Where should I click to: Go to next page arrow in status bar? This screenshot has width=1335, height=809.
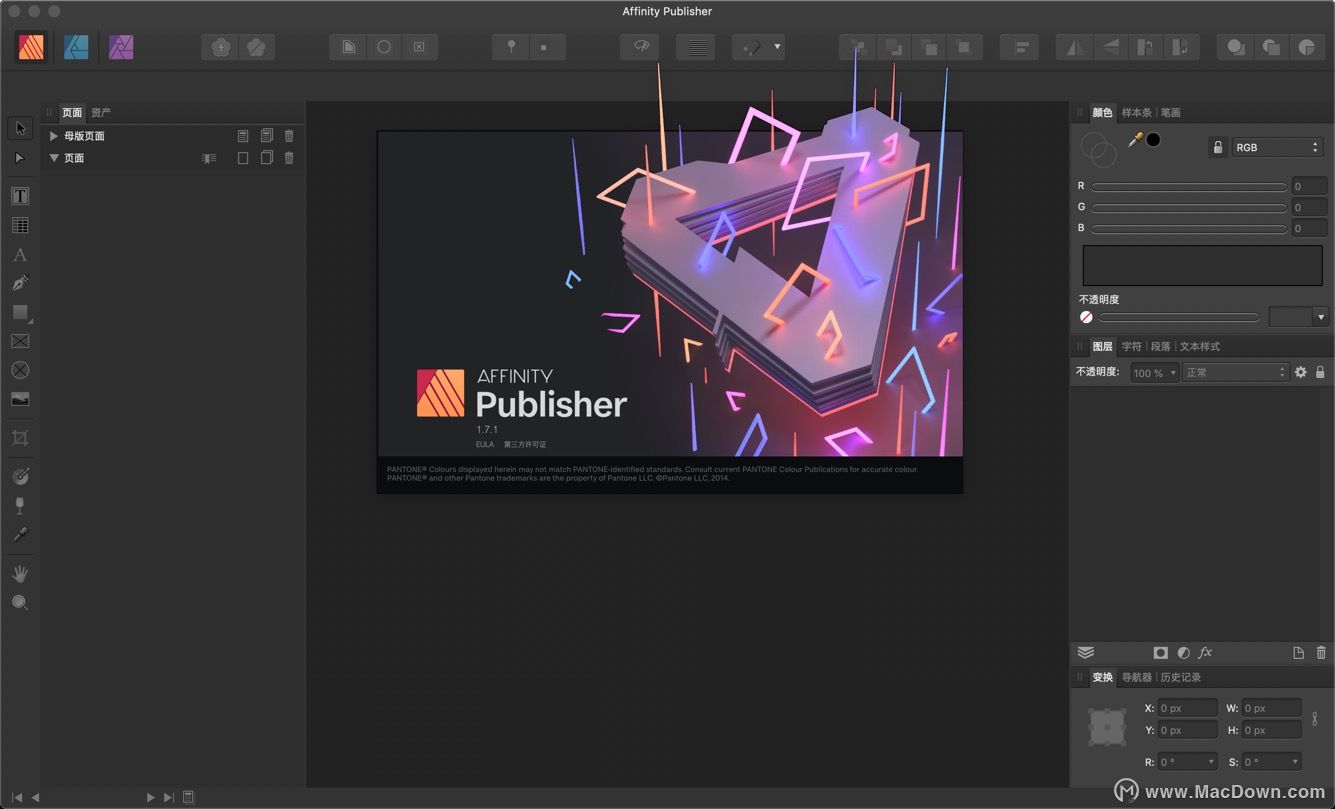click(x=151, y=797)
